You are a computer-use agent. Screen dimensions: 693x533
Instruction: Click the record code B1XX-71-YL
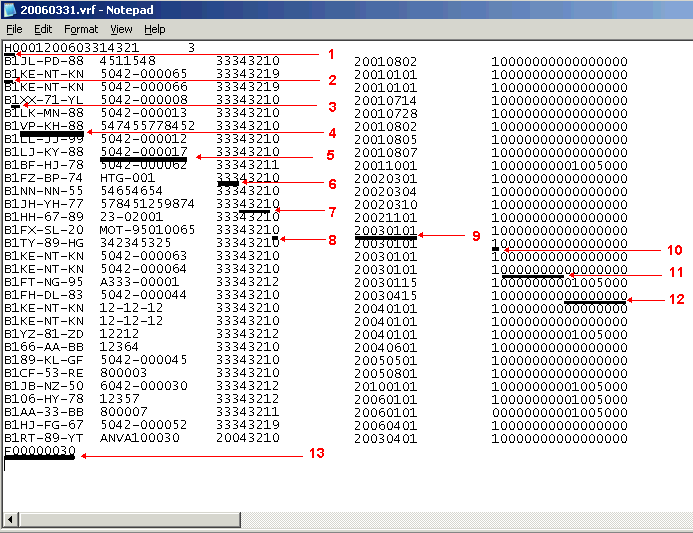pos(44,100)
